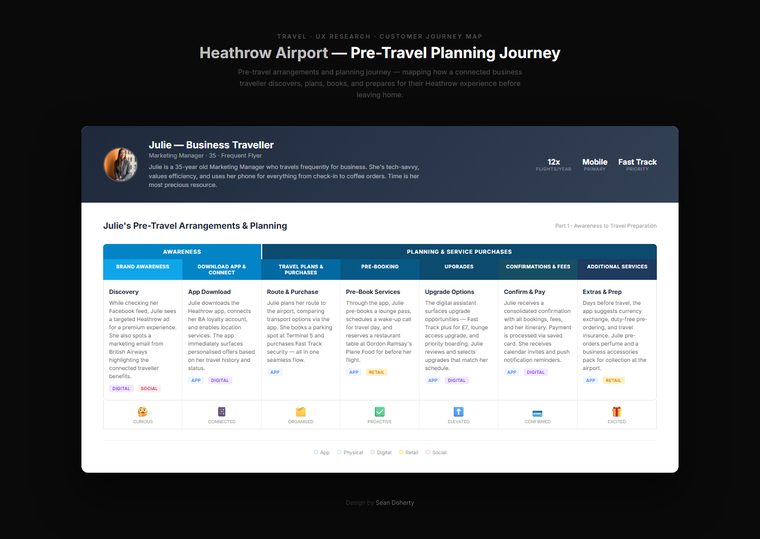Select the TRAVEL PLANS & PURCHASES column header
The image size is (760, 539).
[301, 270]
